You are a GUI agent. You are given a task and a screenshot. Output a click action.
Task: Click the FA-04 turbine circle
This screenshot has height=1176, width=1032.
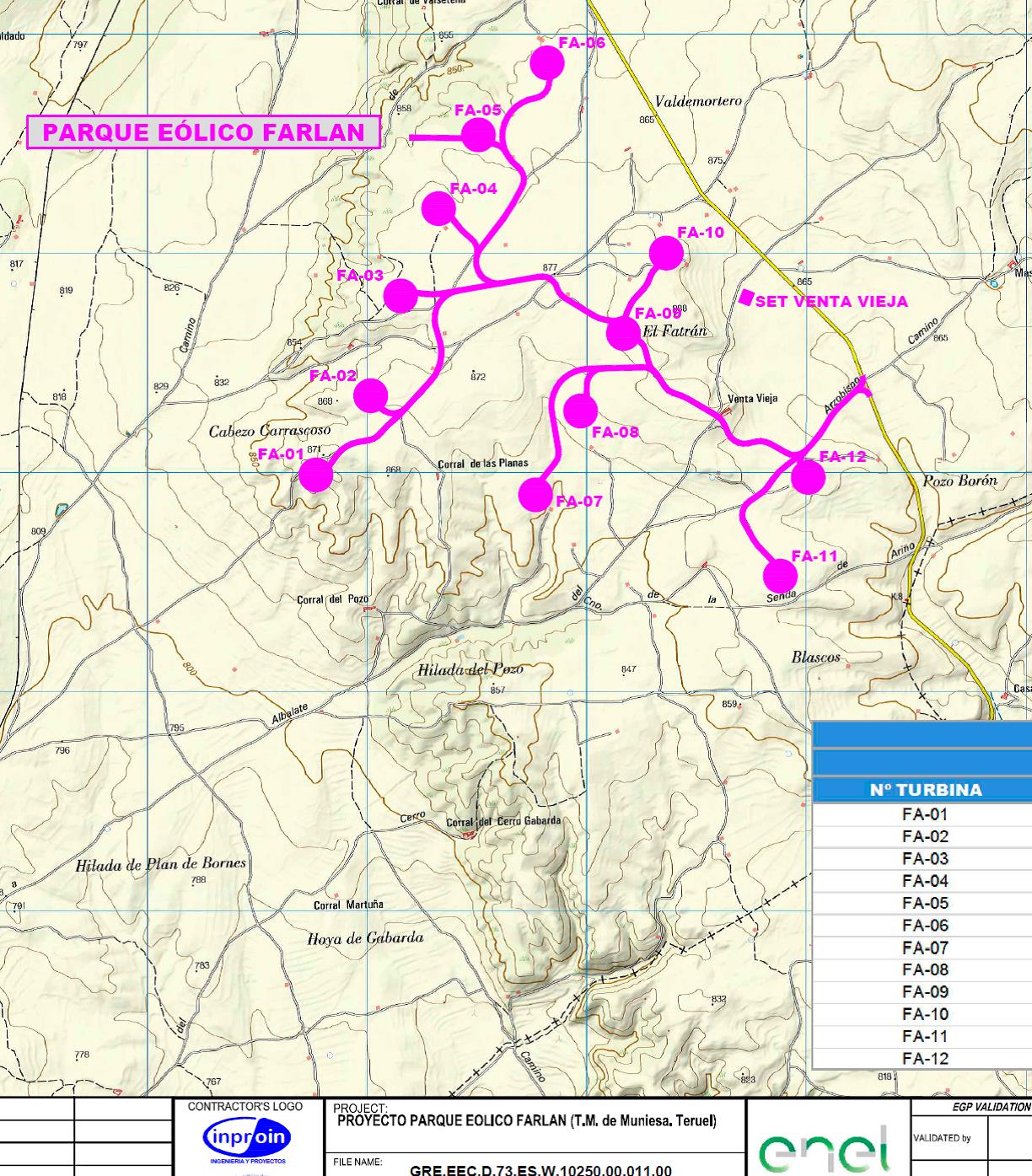[438, 209]
